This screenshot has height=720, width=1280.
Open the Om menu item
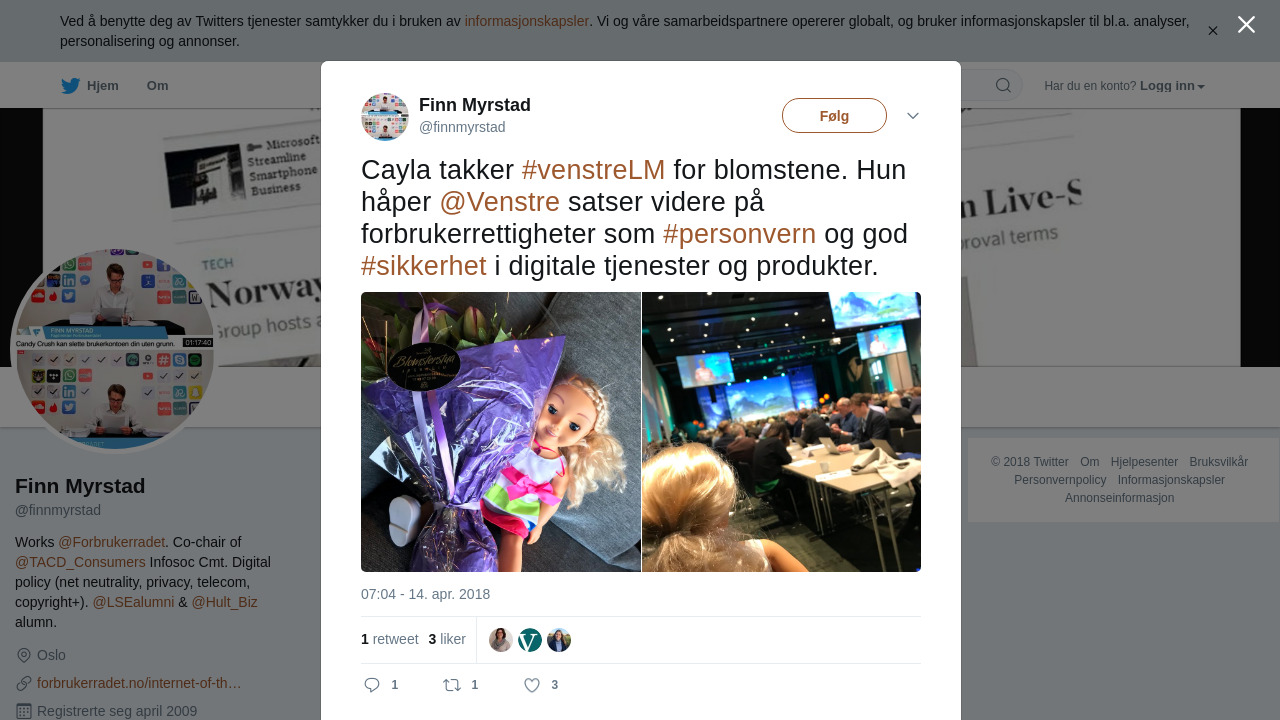(x=158, y=86)
